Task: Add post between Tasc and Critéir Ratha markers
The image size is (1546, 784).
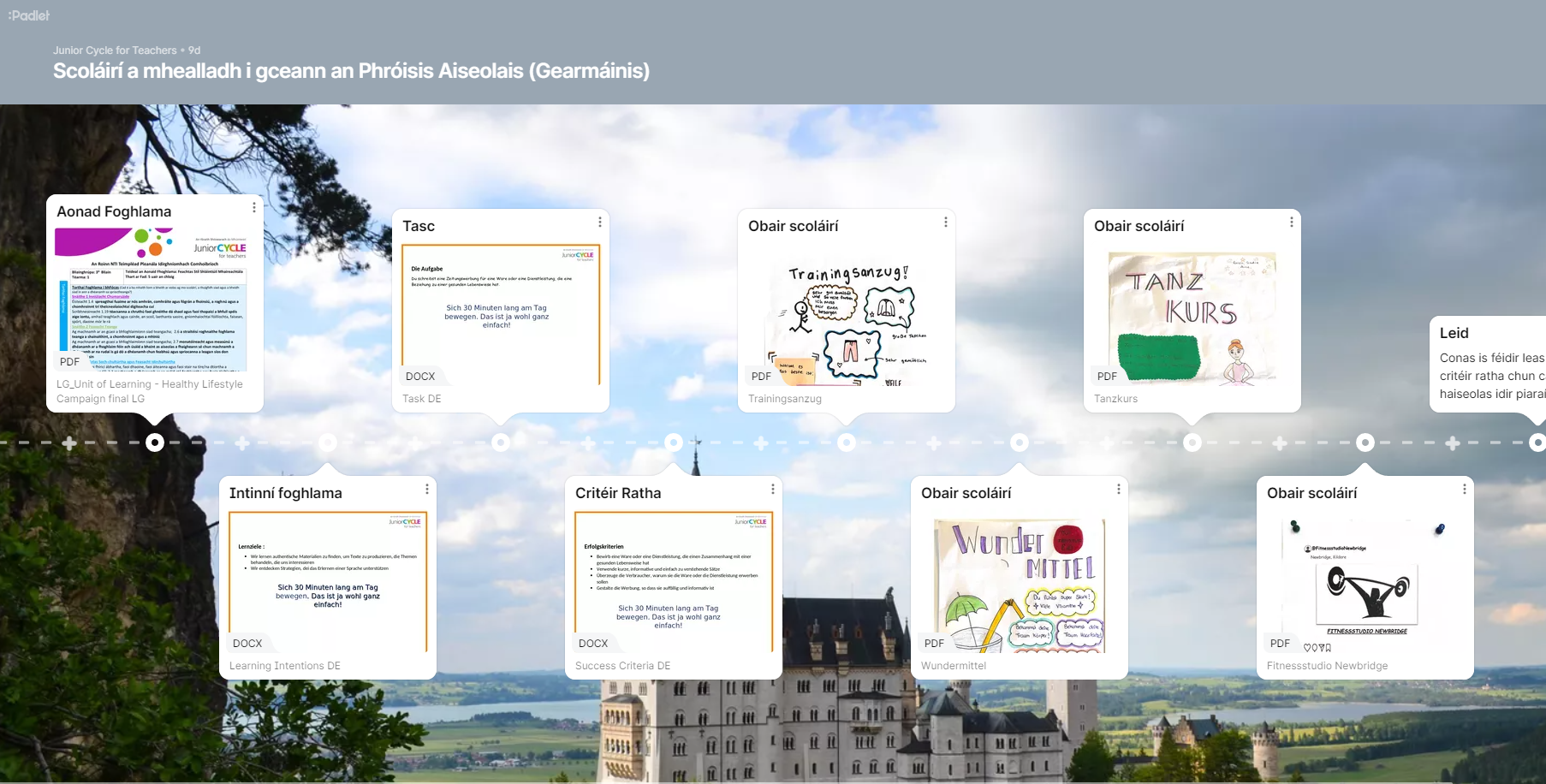Action: (x=588, y=442)
